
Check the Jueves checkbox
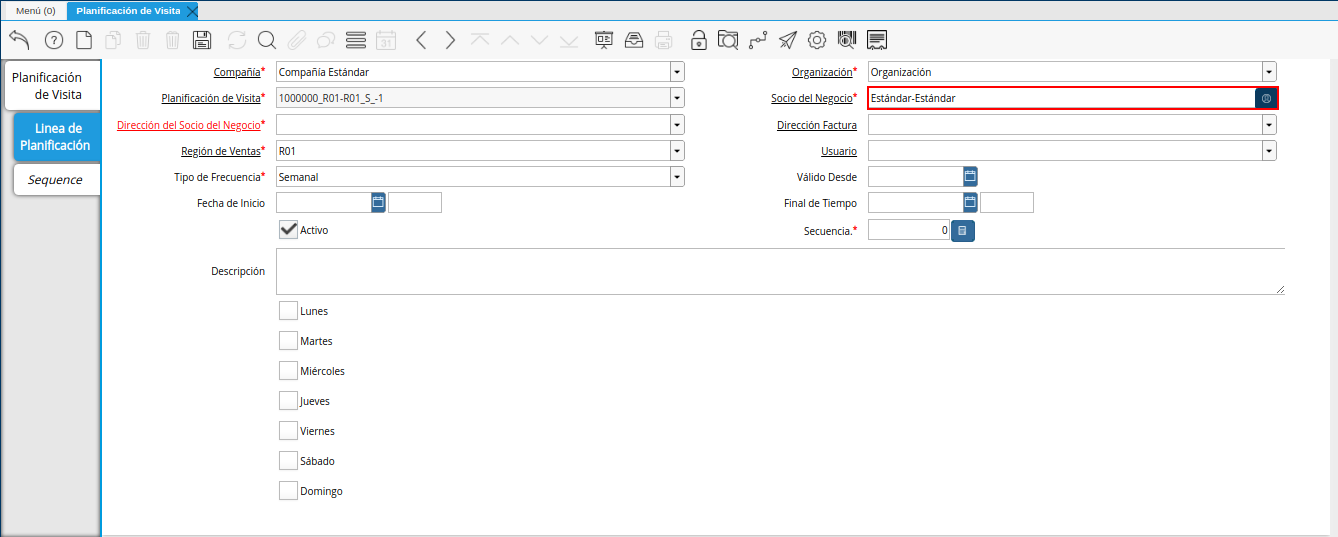(288, 400)
